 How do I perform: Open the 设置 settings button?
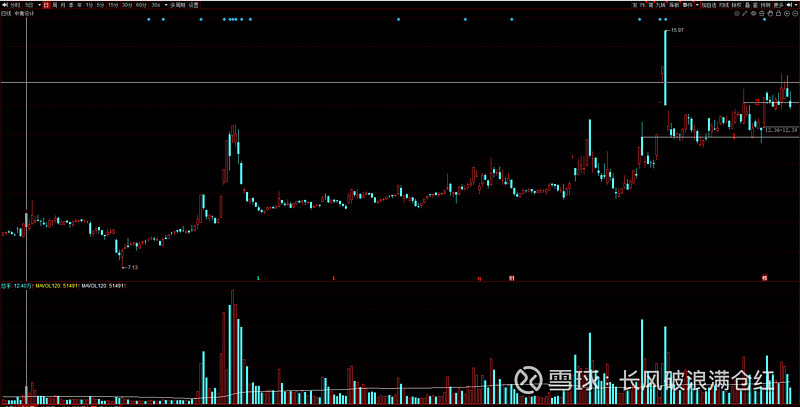tap(194, 5)
